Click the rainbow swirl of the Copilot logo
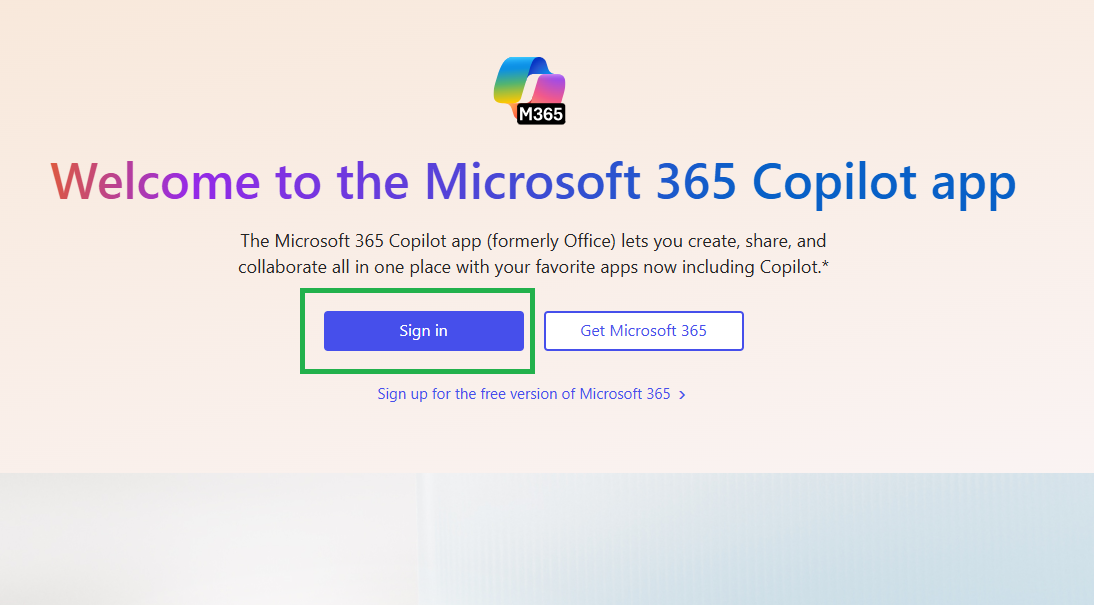 (529, 82)
